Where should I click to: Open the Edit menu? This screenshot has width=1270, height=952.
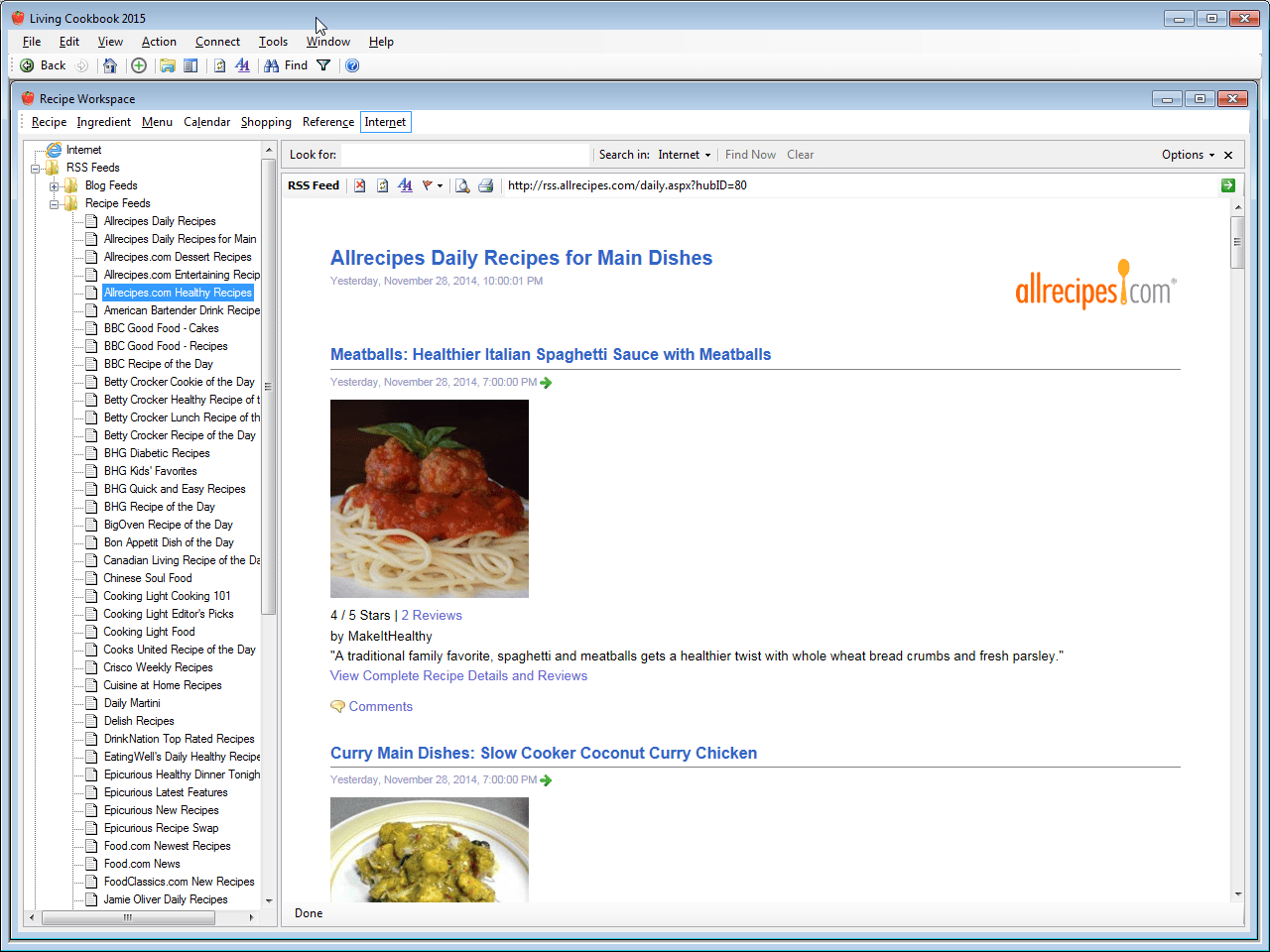pos(69,42)
